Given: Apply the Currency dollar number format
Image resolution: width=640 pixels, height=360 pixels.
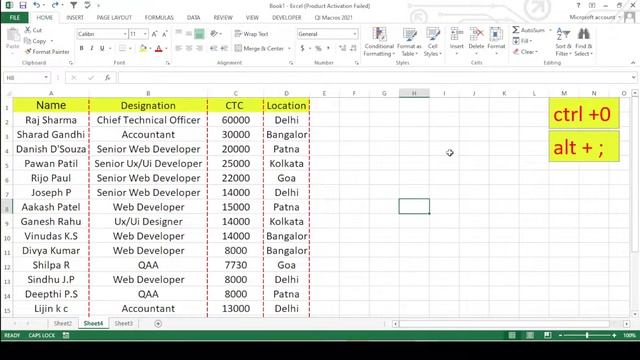Looking at the screenshot, I should 302,48.
